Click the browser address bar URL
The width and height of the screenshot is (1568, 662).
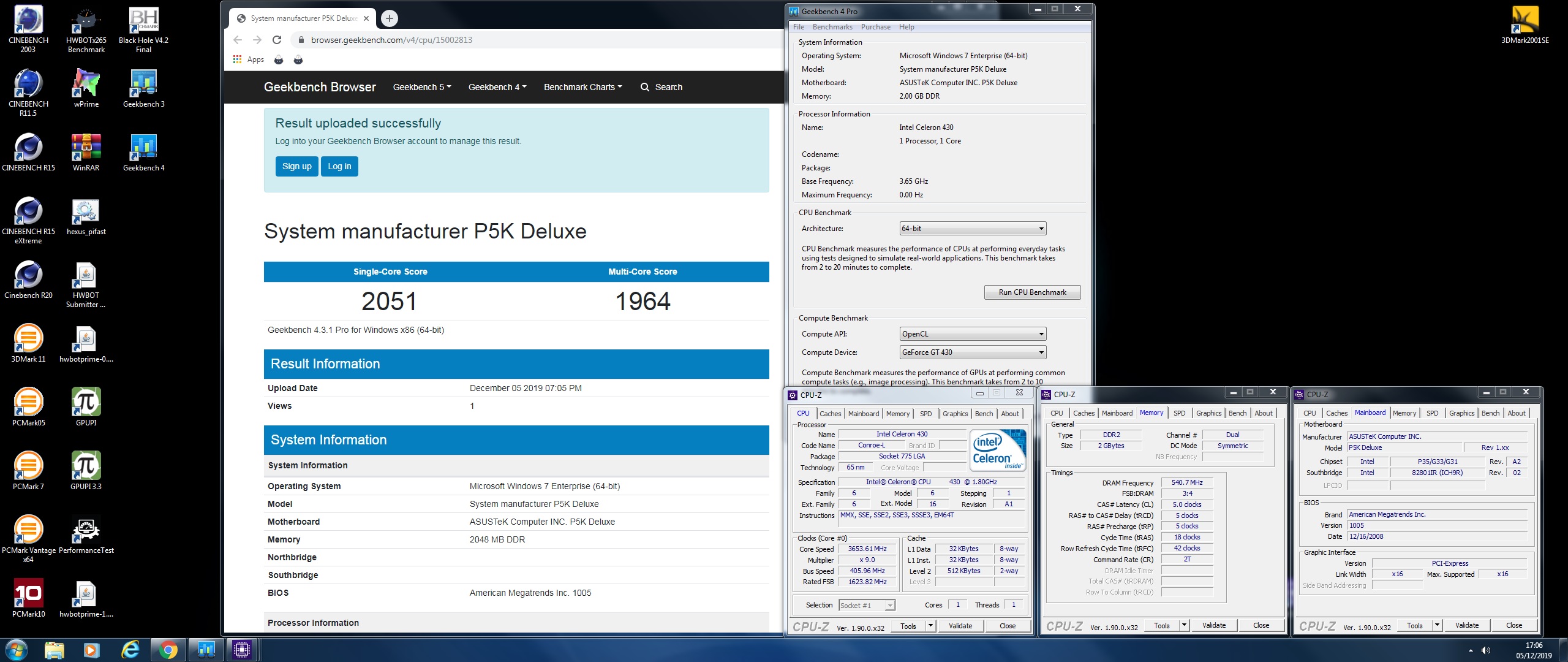point(391,40)
